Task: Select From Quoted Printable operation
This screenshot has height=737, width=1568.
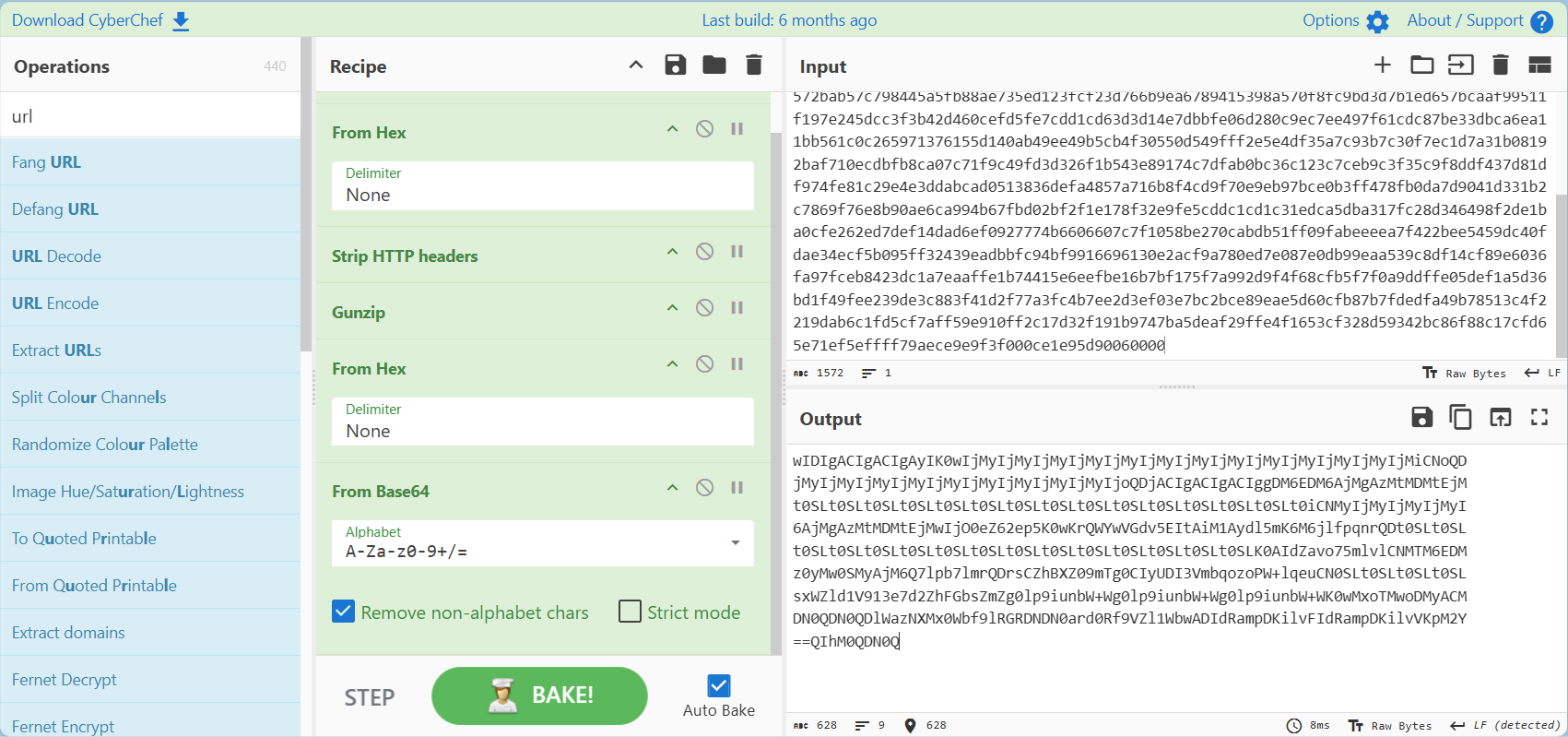Action: (x=150, y=586)
